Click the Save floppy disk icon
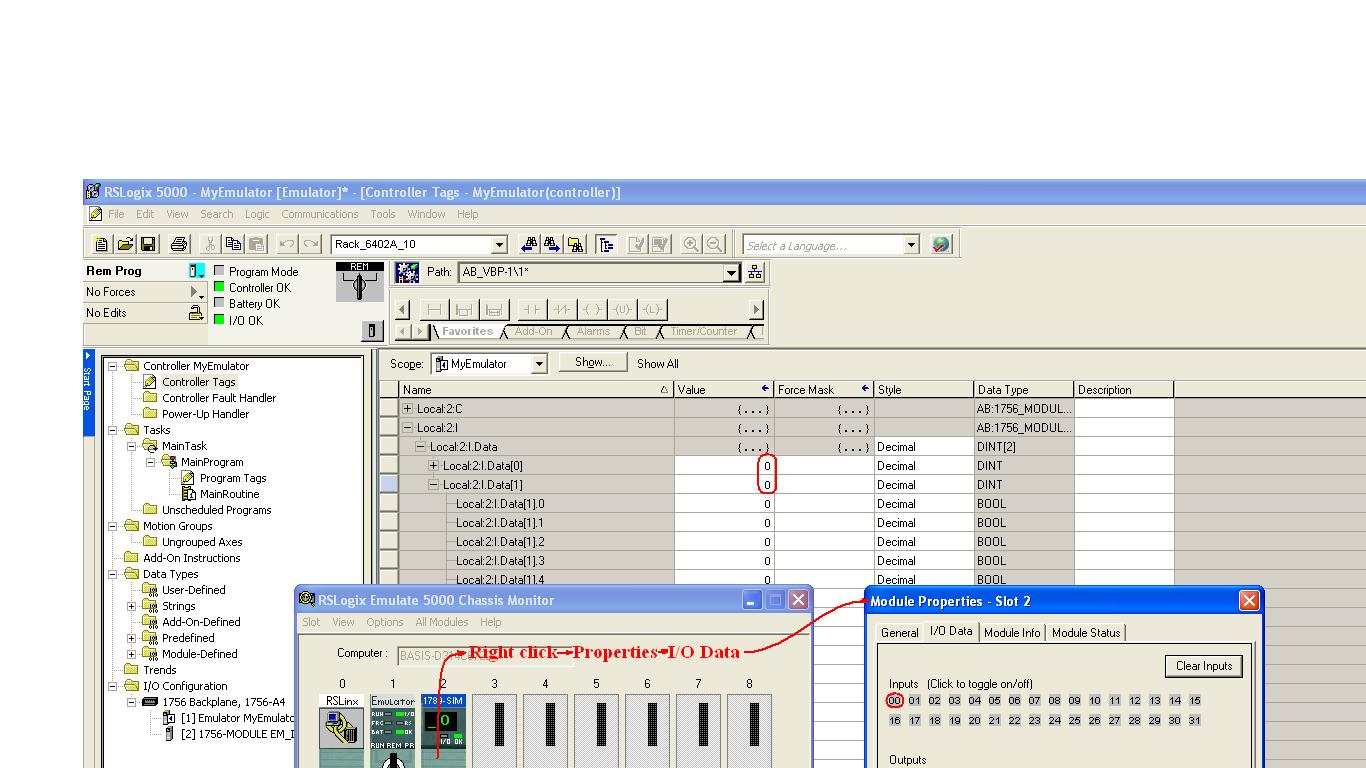 [x=148, y=244]
